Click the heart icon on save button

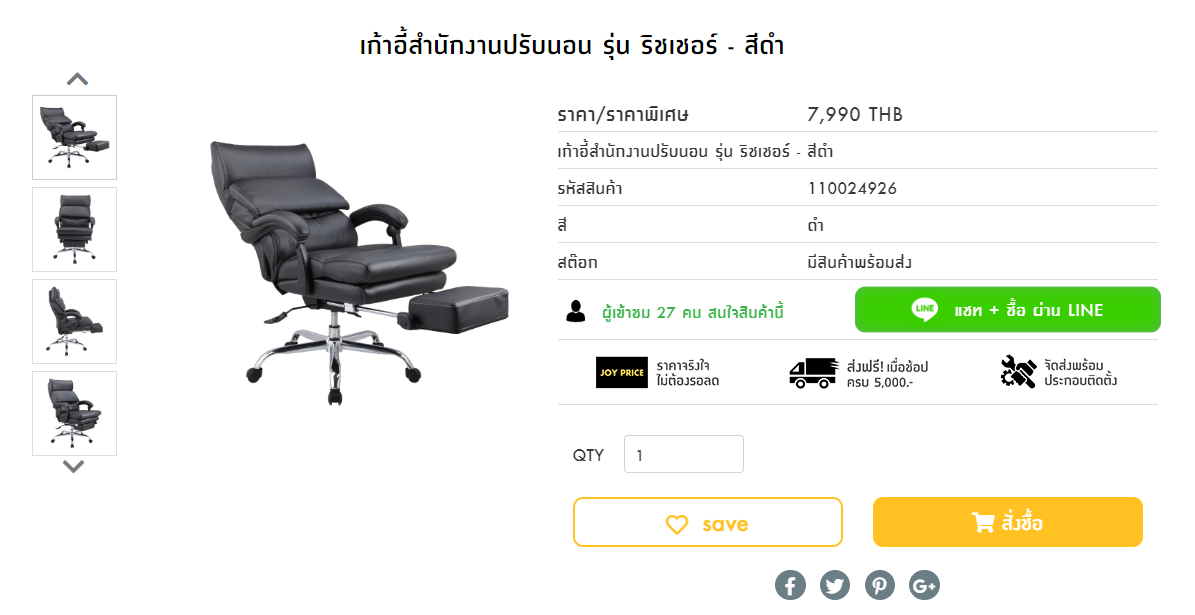pos(677,524)
